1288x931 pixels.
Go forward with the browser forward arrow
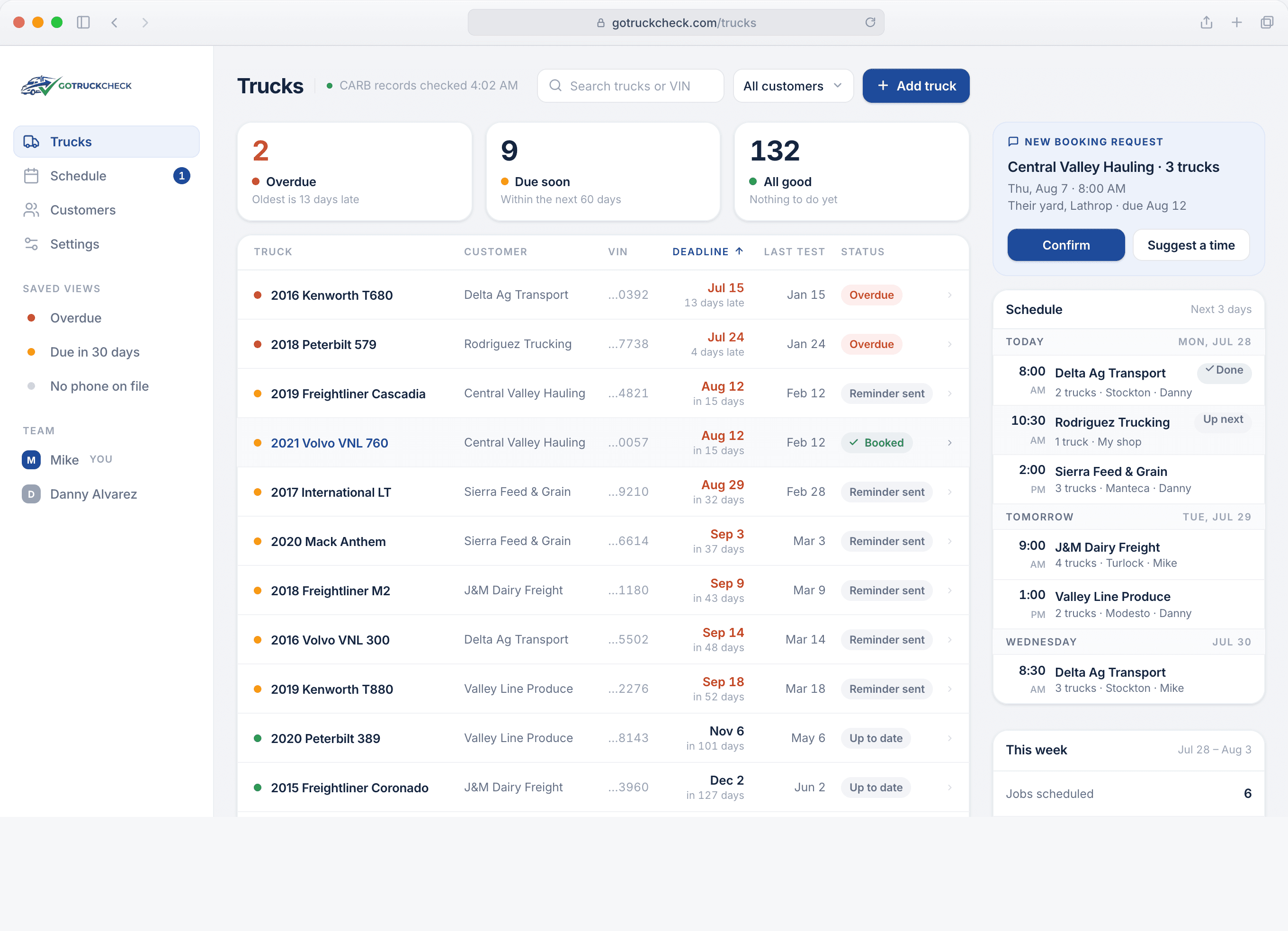coord(145,23)
